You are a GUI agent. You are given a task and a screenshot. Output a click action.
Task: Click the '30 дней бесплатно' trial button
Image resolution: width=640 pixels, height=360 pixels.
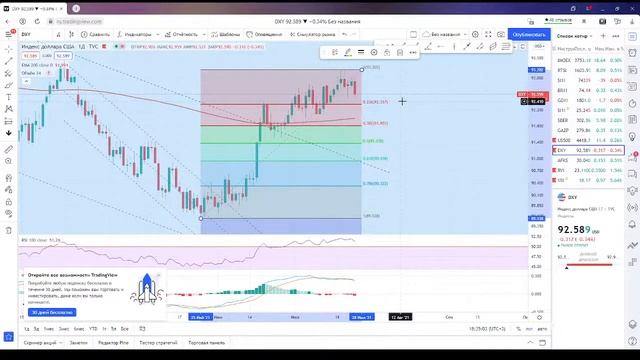coord(52,312)
